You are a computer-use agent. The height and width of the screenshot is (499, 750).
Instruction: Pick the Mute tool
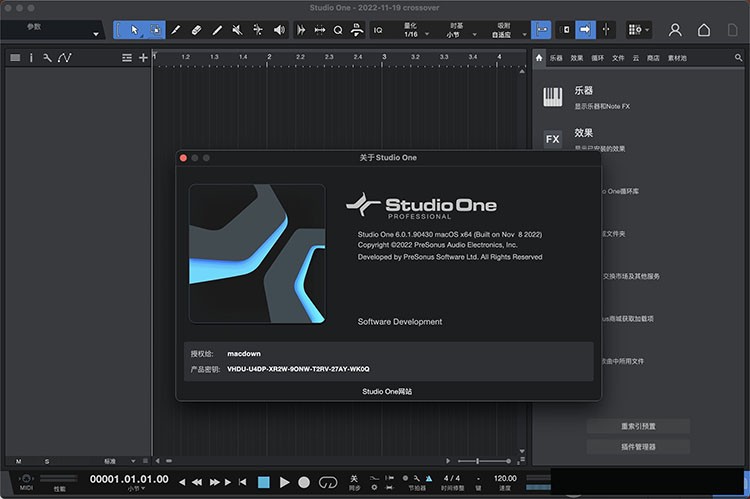click(x=237, y=30)
